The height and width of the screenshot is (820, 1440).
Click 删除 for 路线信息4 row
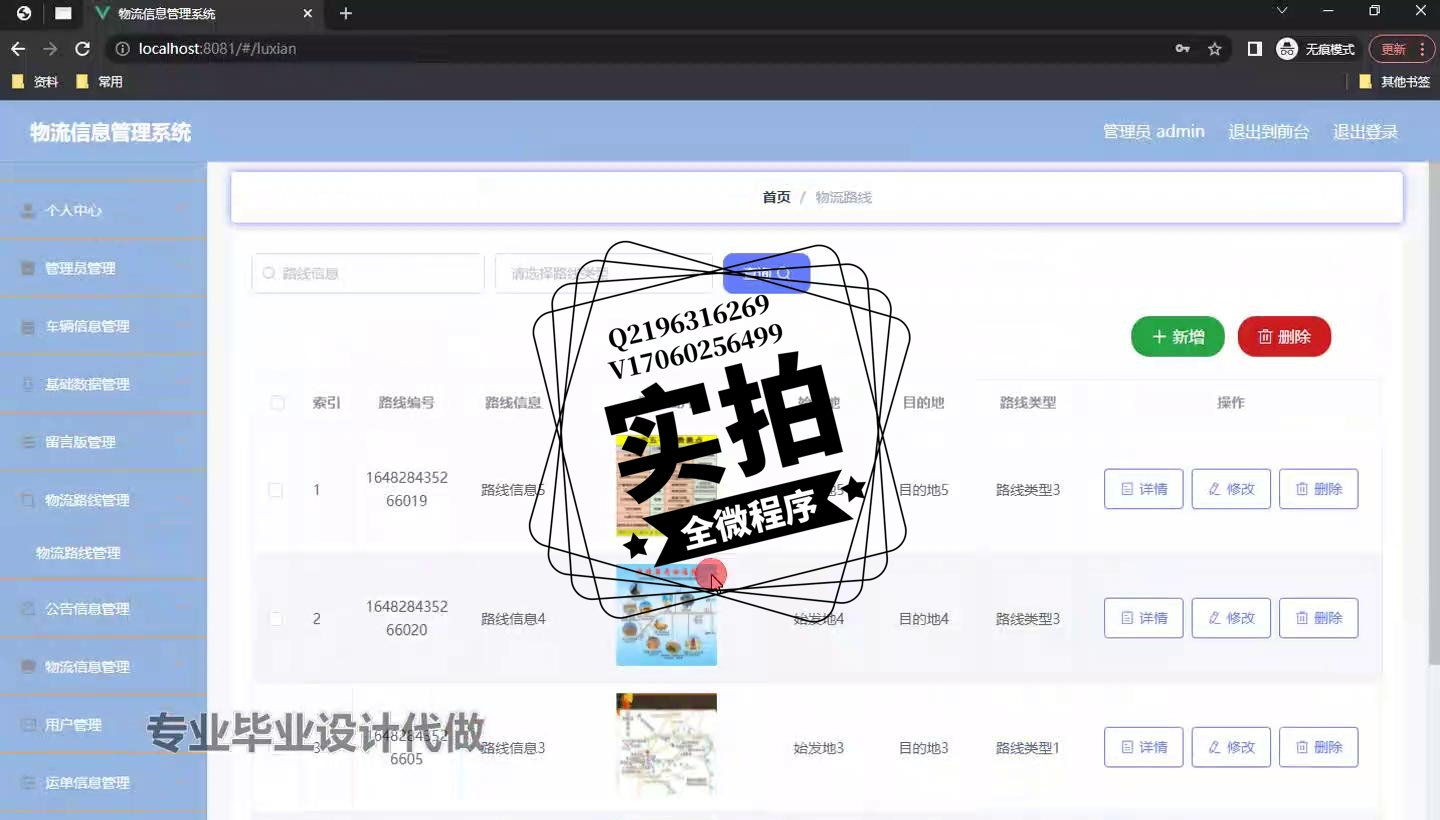click(x=1318, y=618)
